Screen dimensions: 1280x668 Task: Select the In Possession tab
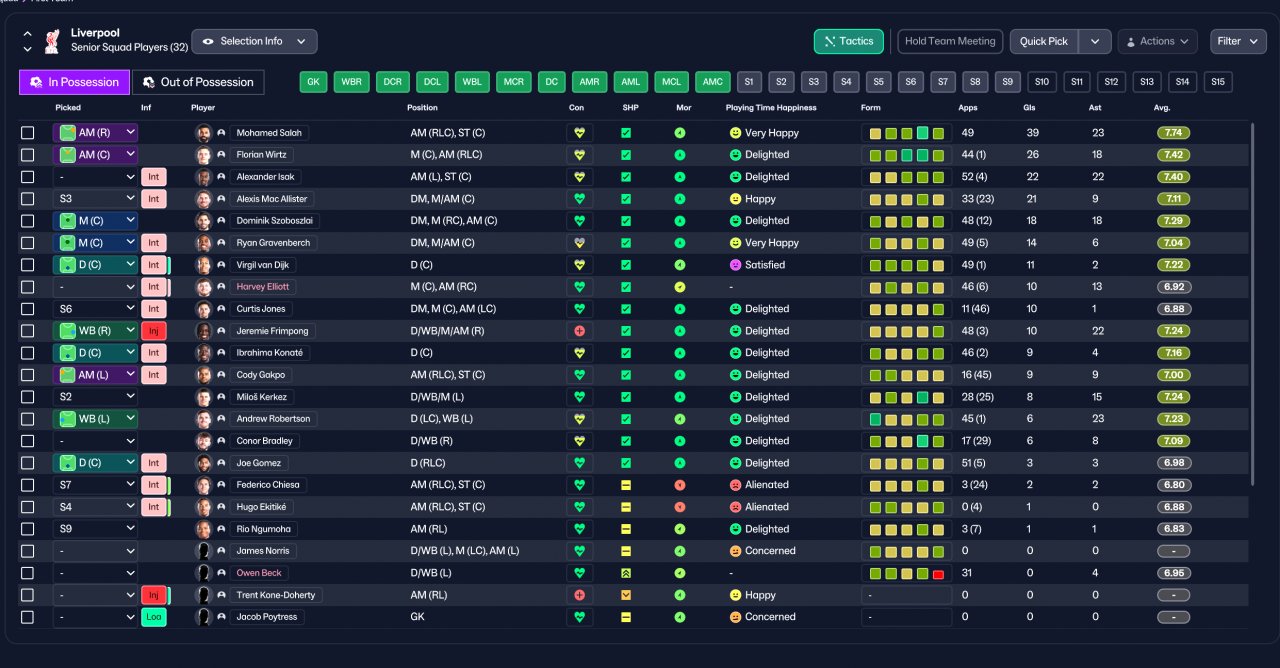point(74,82)
